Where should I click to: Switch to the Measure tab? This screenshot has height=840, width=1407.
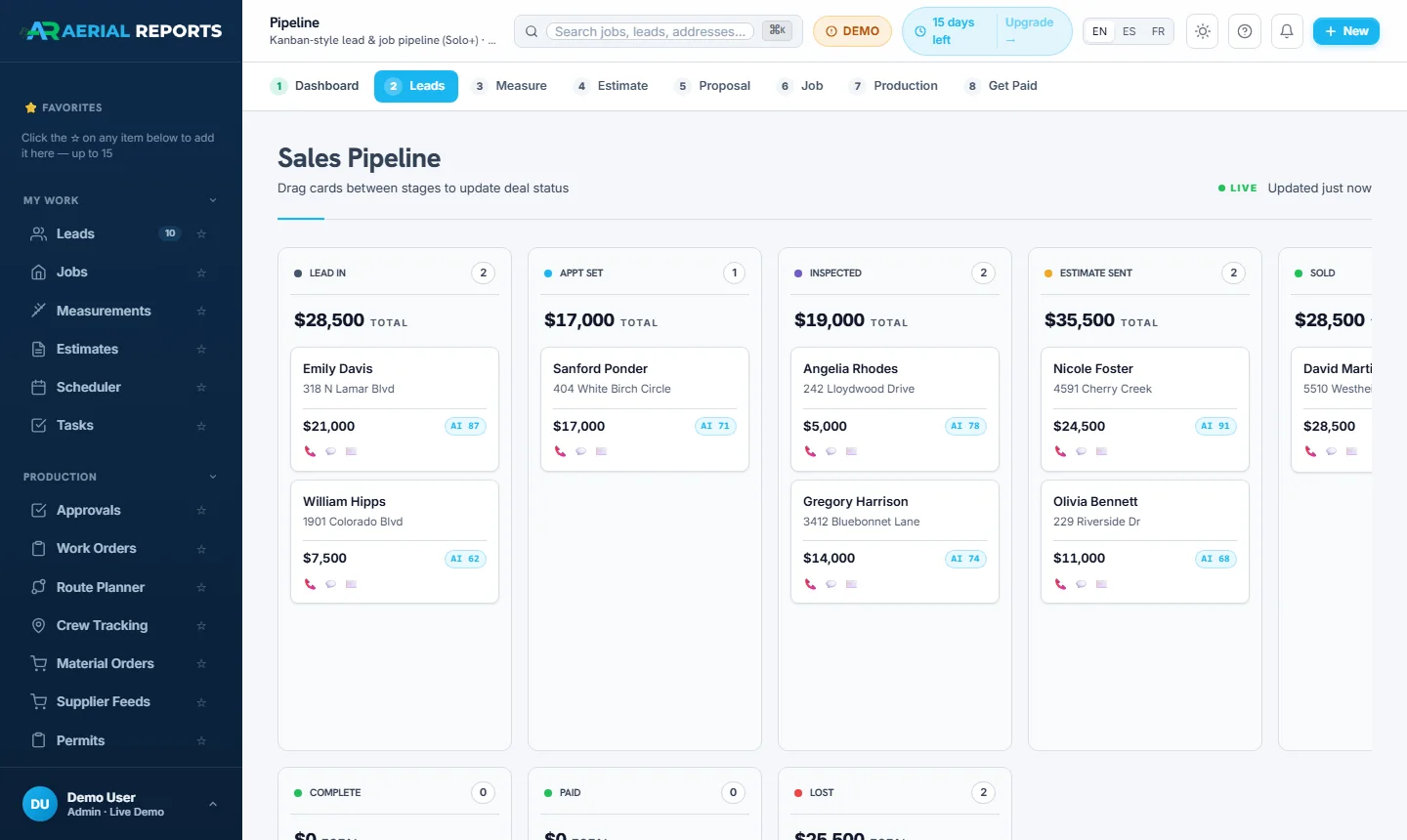[x=510, y=86]
